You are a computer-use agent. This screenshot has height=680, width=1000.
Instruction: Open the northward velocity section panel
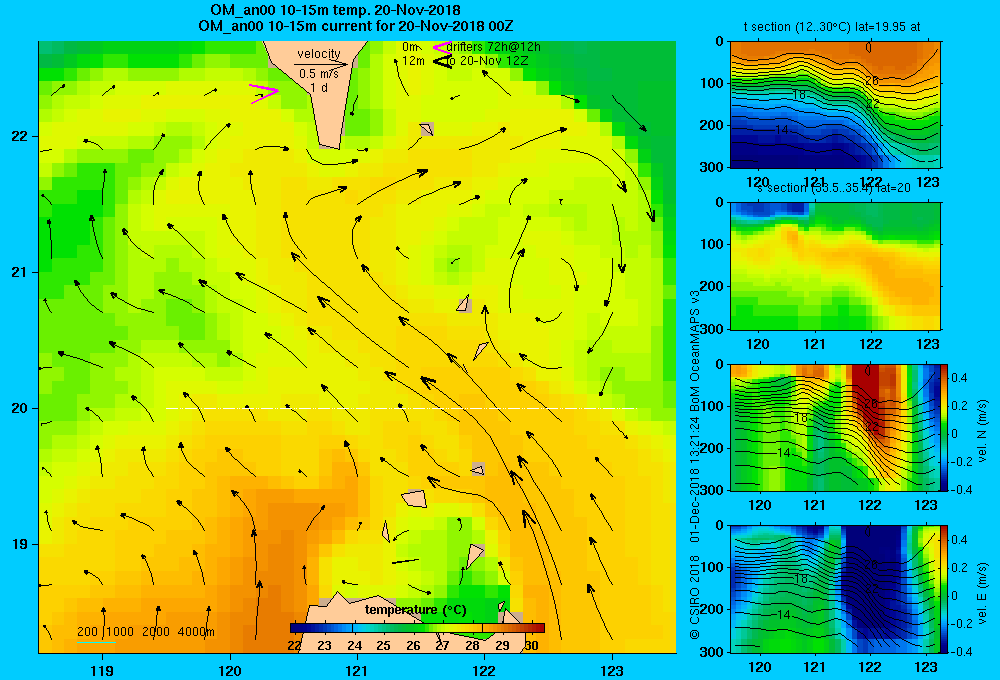[835, 427]
